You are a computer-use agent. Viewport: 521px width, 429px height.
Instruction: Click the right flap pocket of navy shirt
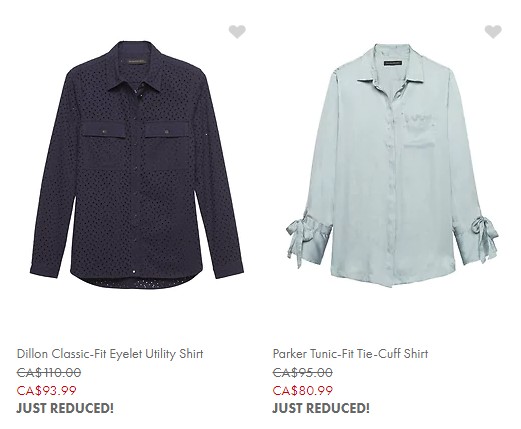[x=167, y=147]
